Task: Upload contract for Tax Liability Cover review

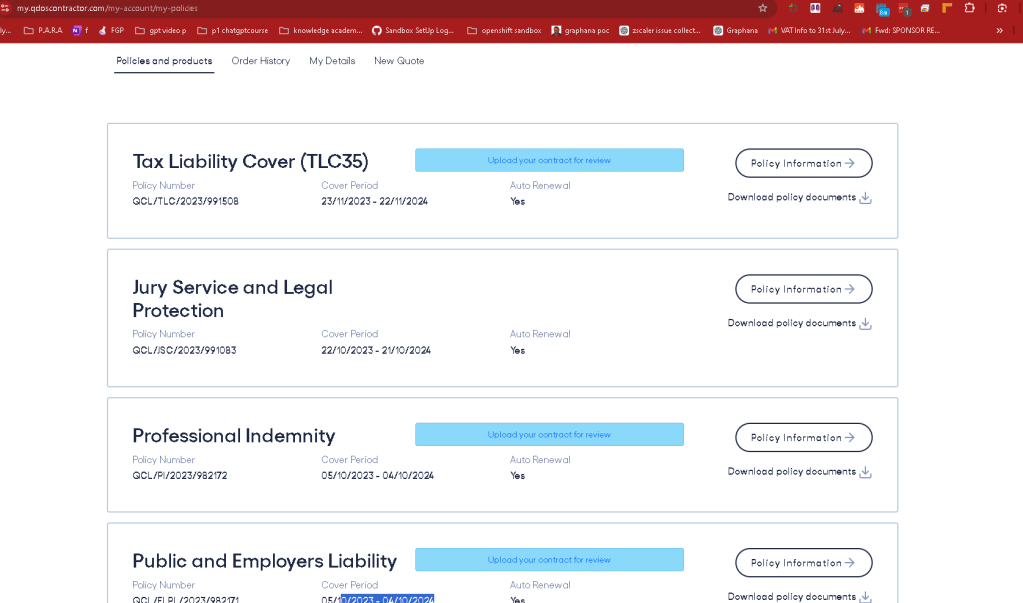Action: tap(549, 160)
